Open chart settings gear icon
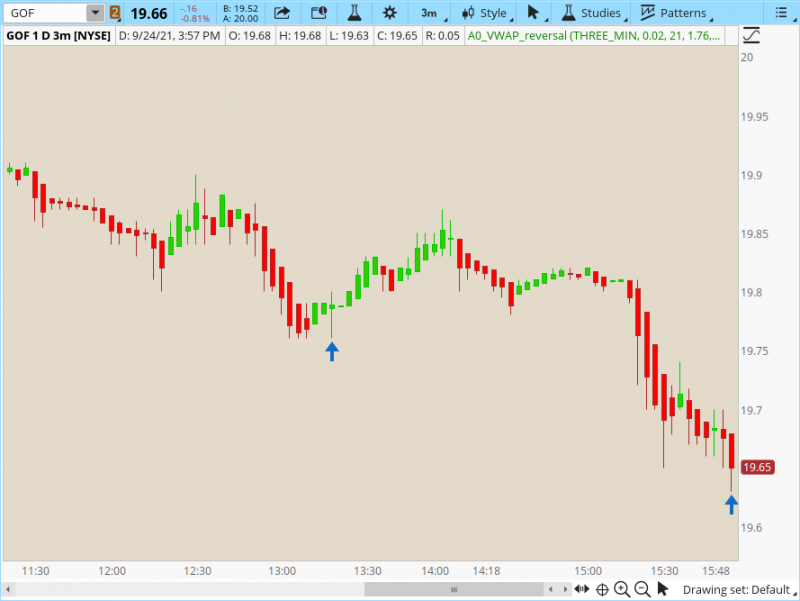The image size is (800, 601). pyautogui.click(x=389, y=13)
